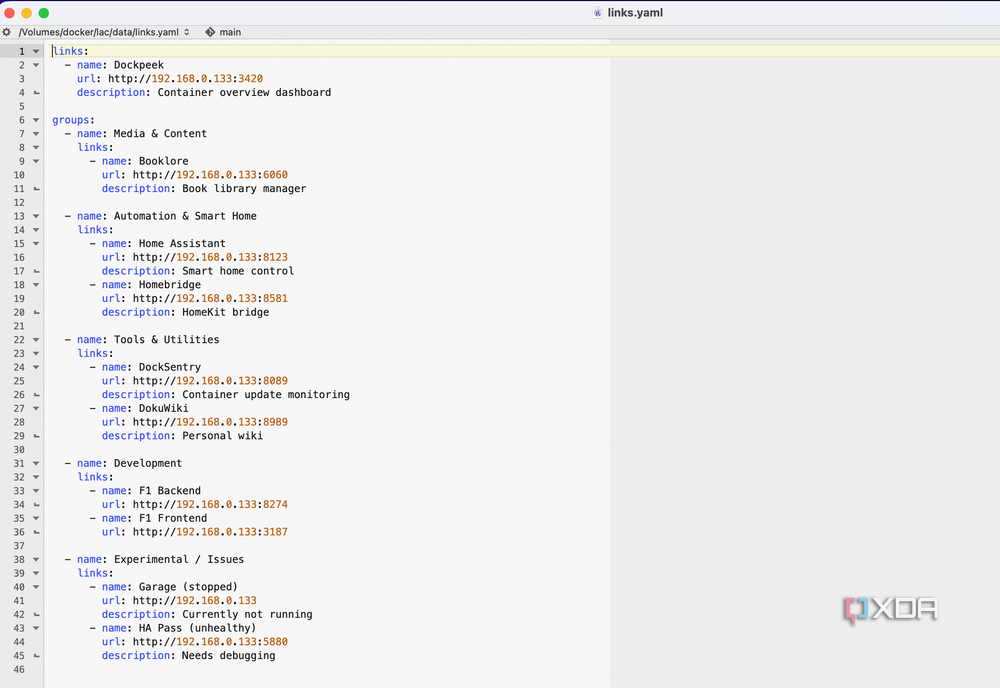Viewport: 1000px width, 688px height.
Task: Collapse the Dockpeek block fold on line 2
Action: [x=36, y=65]
